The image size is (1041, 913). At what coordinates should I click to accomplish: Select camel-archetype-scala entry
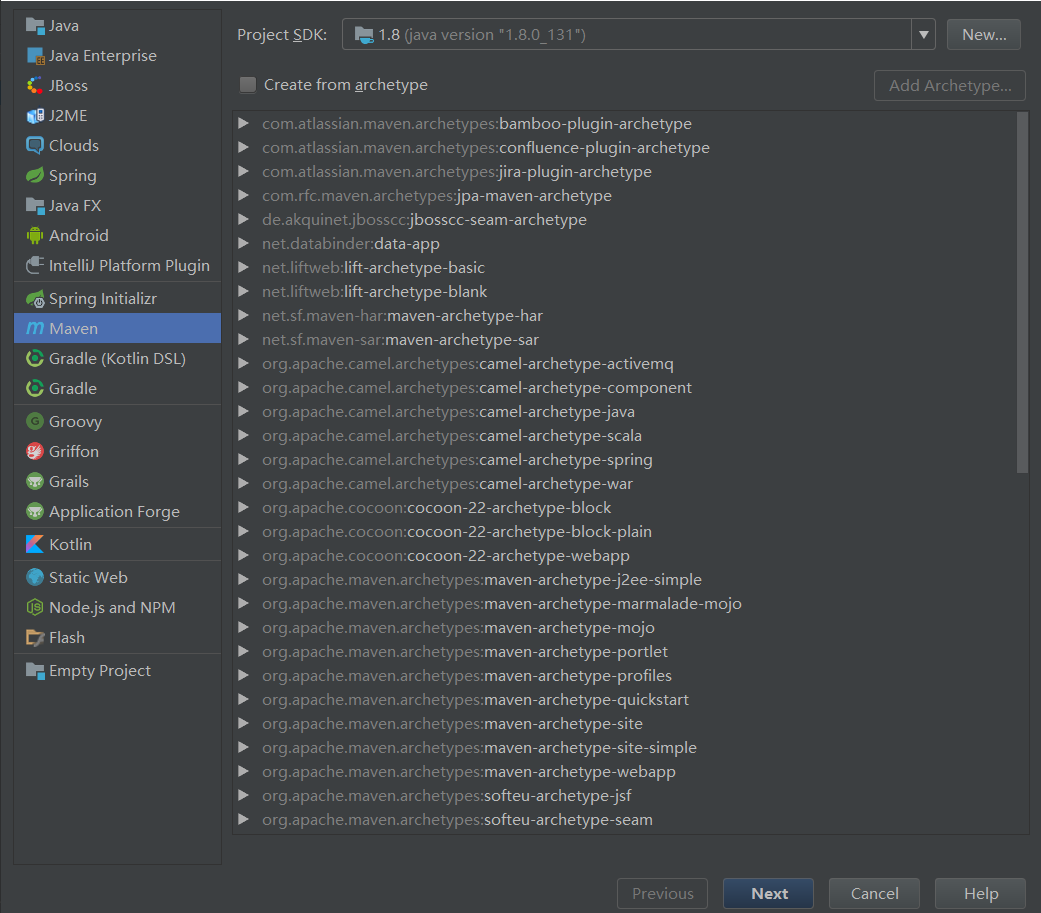452,436
